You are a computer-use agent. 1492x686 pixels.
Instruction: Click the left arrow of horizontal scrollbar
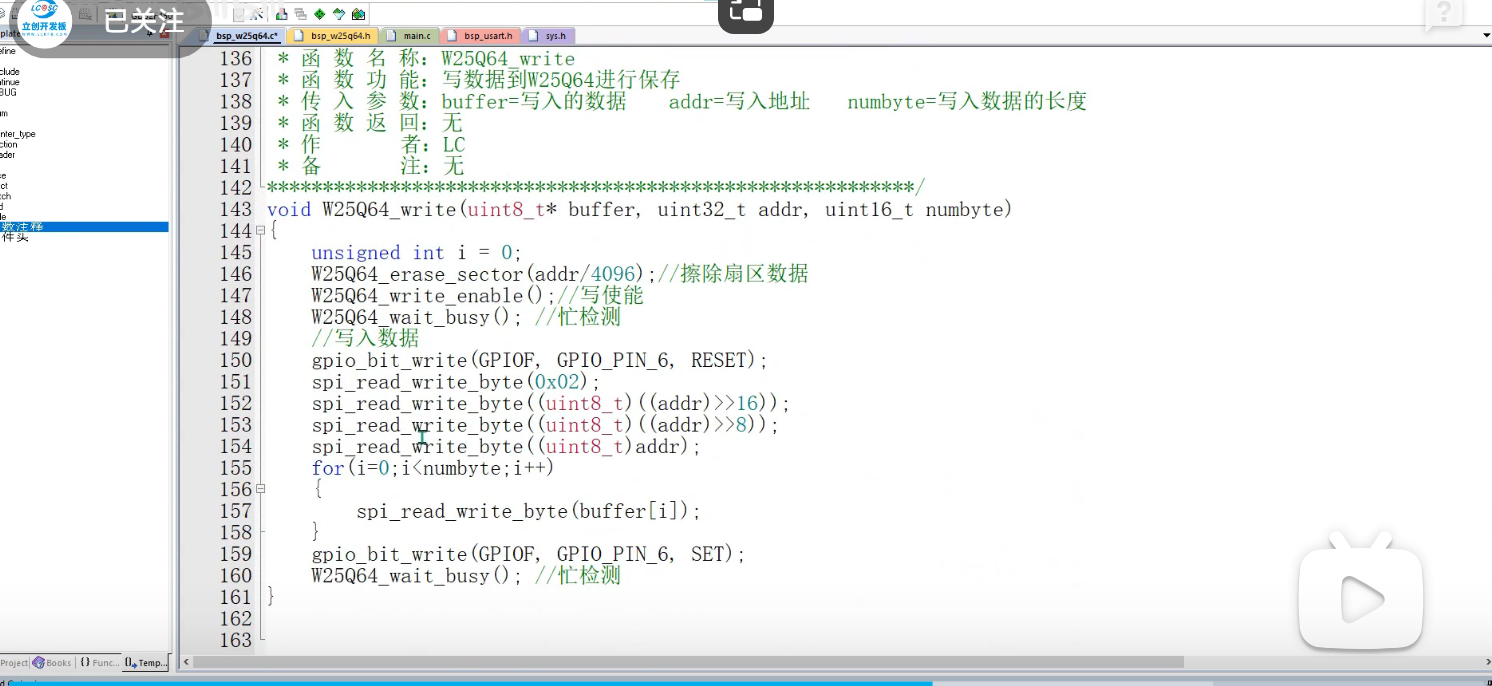(x=186, y=662)
